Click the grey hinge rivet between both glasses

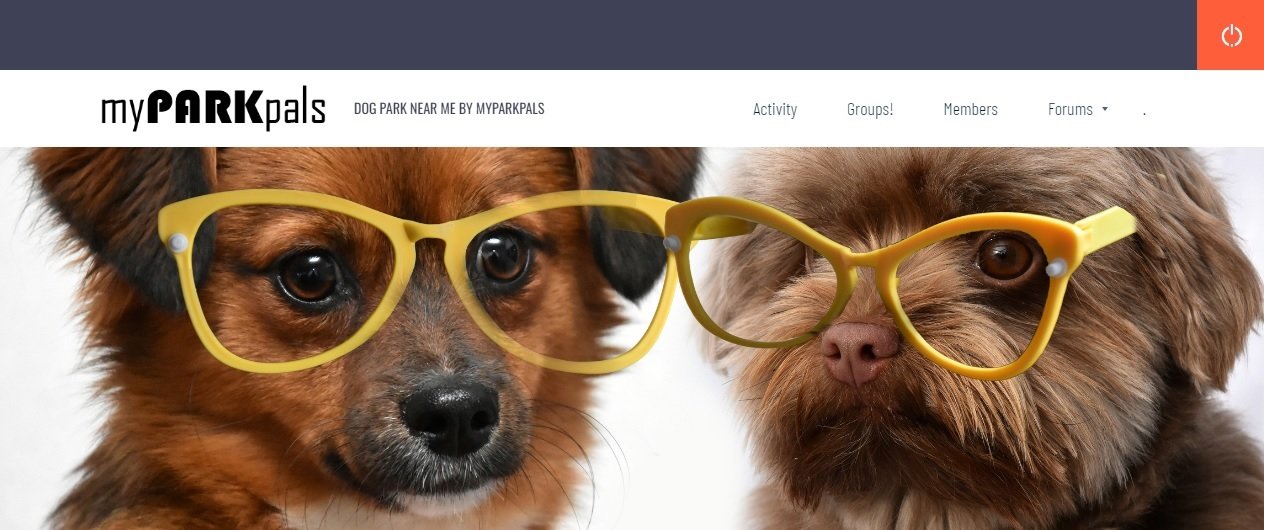click(672, 243)
